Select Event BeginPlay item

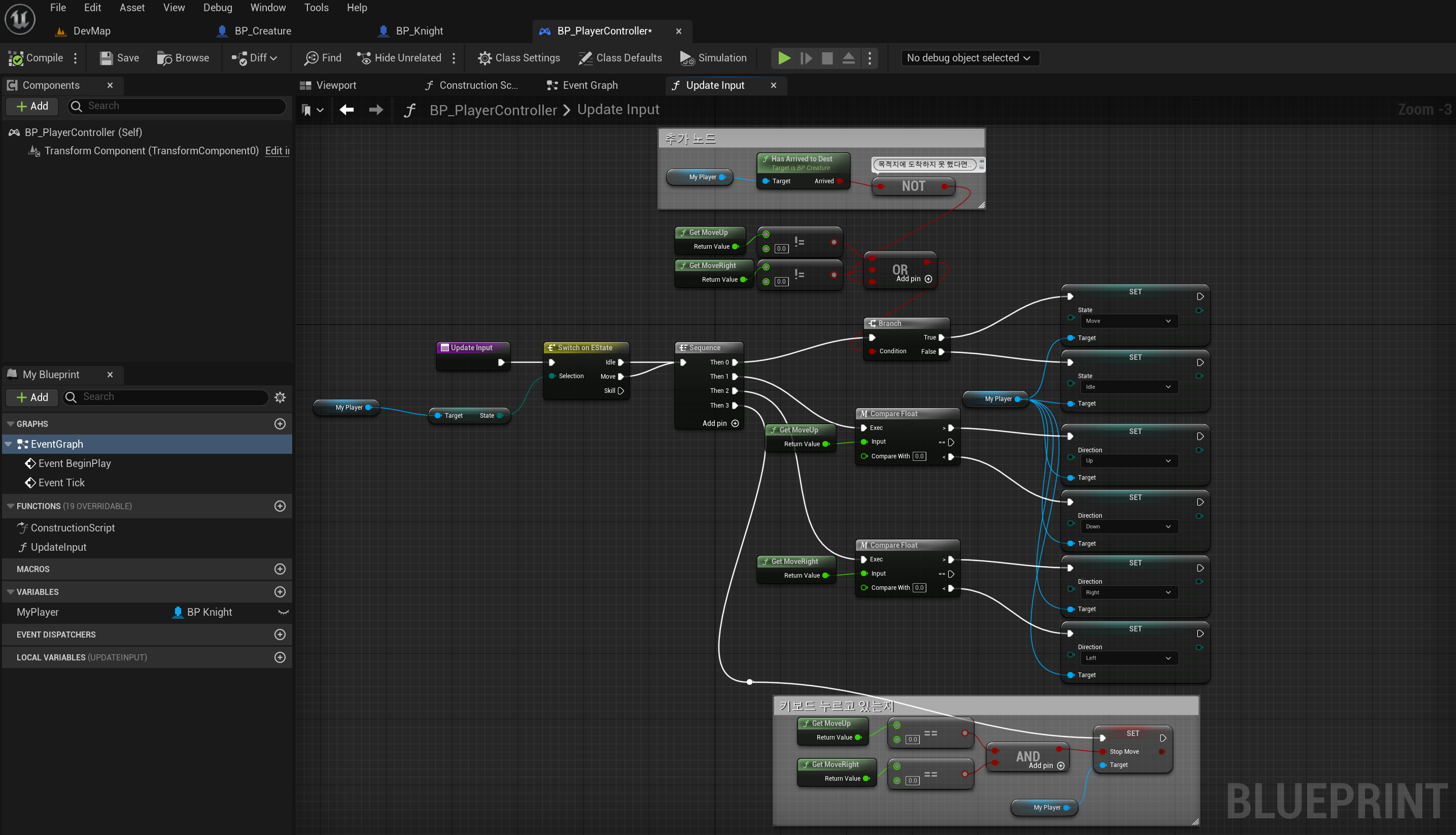click(x=75, y=463)
